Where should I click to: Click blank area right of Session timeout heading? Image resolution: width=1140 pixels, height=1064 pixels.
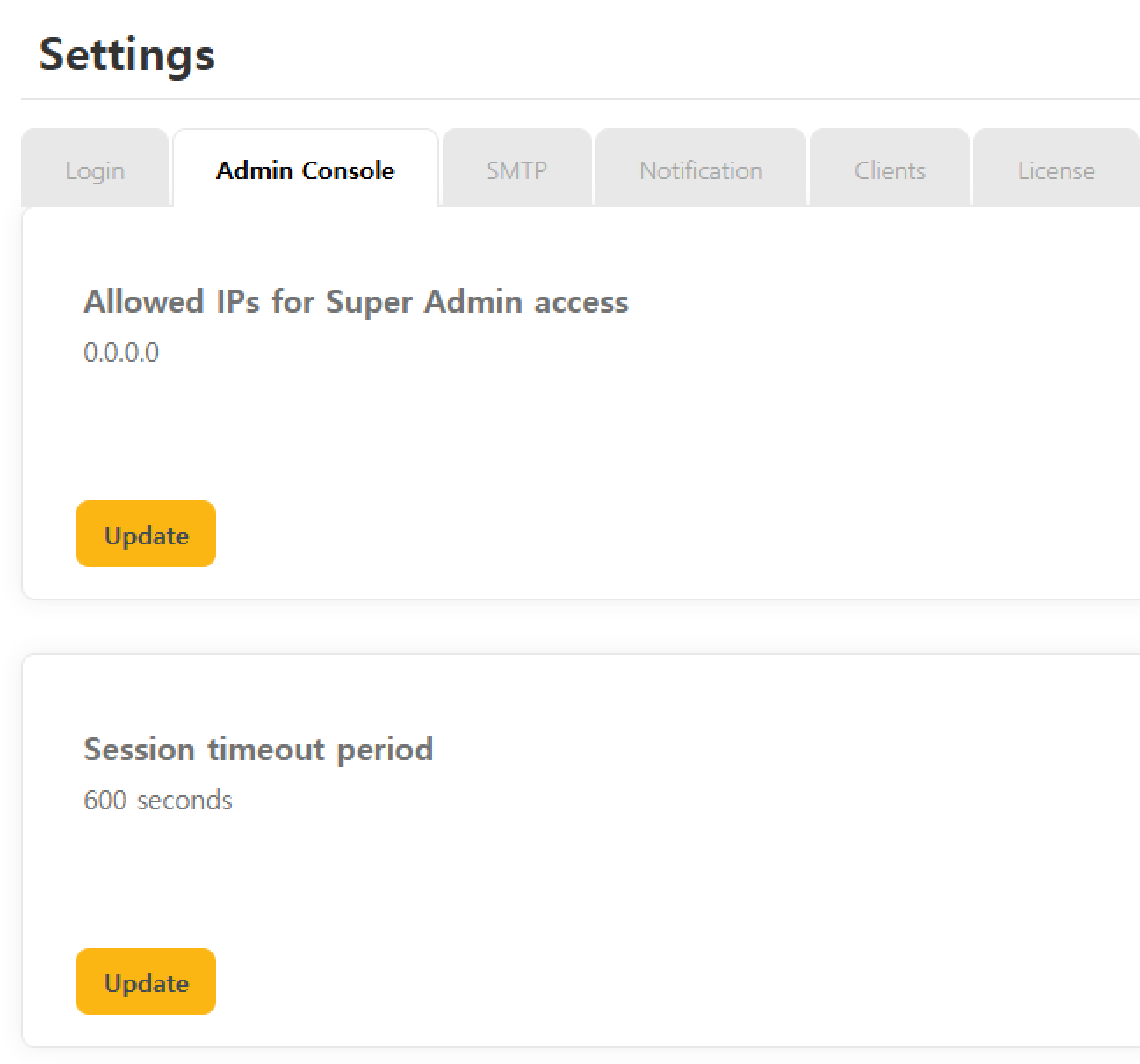click(x=790, y=749)
